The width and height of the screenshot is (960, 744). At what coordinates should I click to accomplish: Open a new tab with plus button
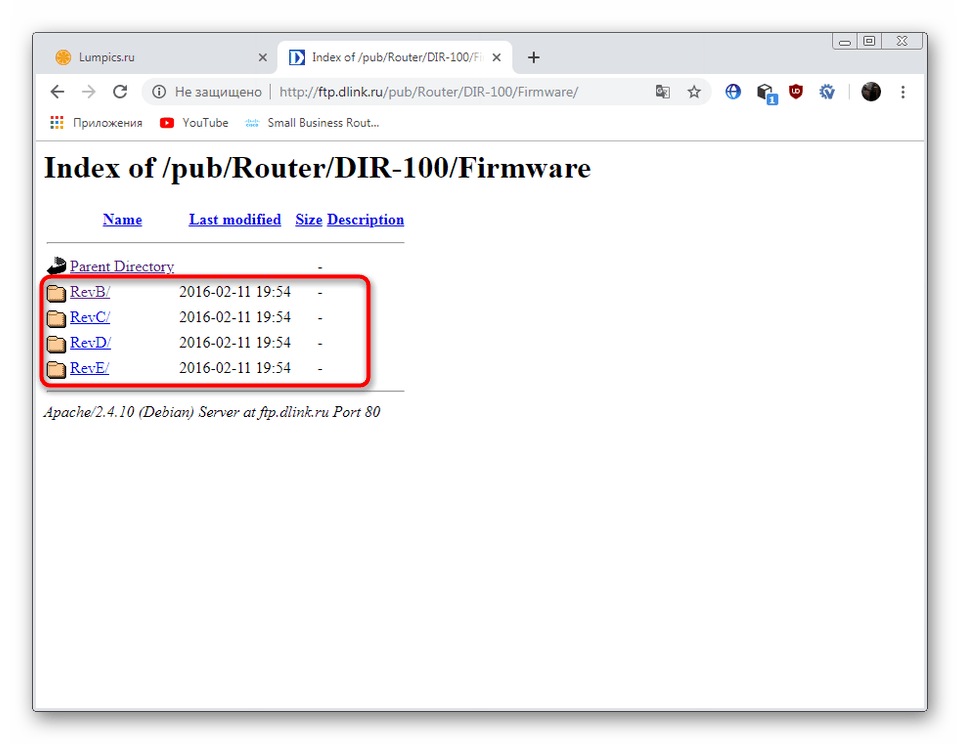coord(533,58)
